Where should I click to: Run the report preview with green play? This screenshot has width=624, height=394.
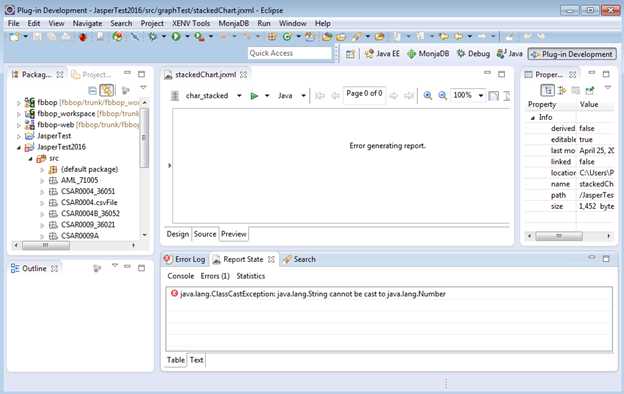coord(254,96)
